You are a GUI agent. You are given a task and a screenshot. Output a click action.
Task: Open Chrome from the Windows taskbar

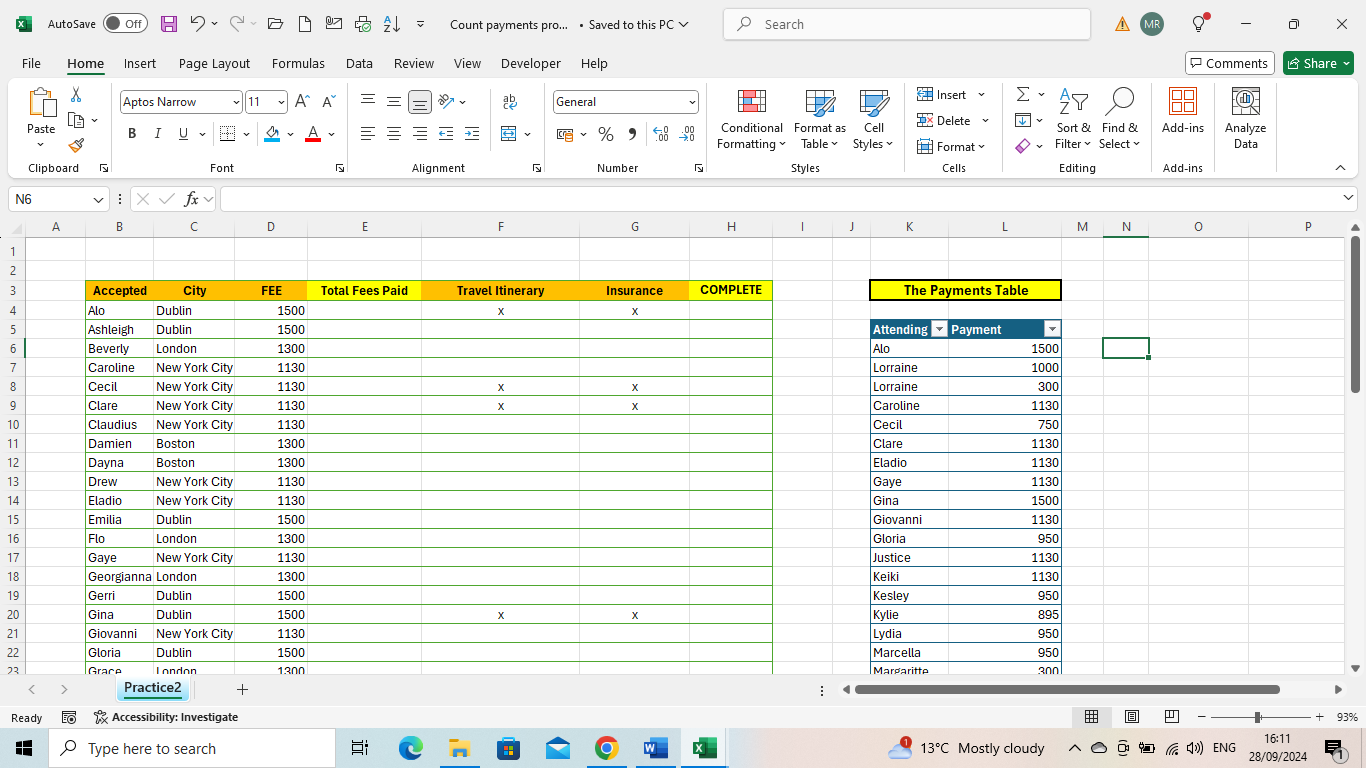[x=606, y=748]
